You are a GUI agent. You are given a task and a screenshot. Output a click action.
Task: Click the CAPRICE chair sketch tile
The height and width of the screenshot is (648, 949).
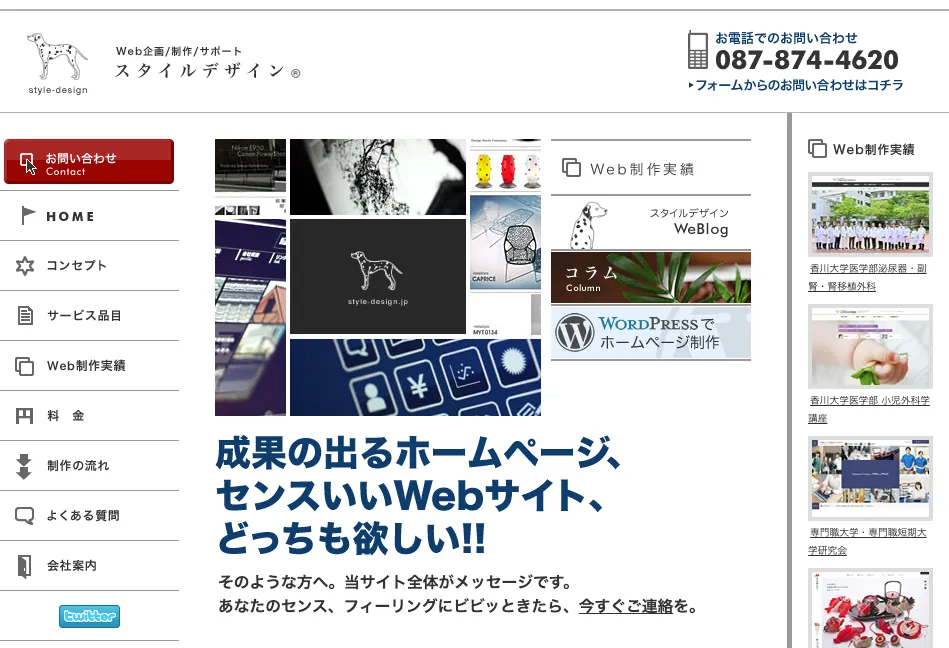505,241
